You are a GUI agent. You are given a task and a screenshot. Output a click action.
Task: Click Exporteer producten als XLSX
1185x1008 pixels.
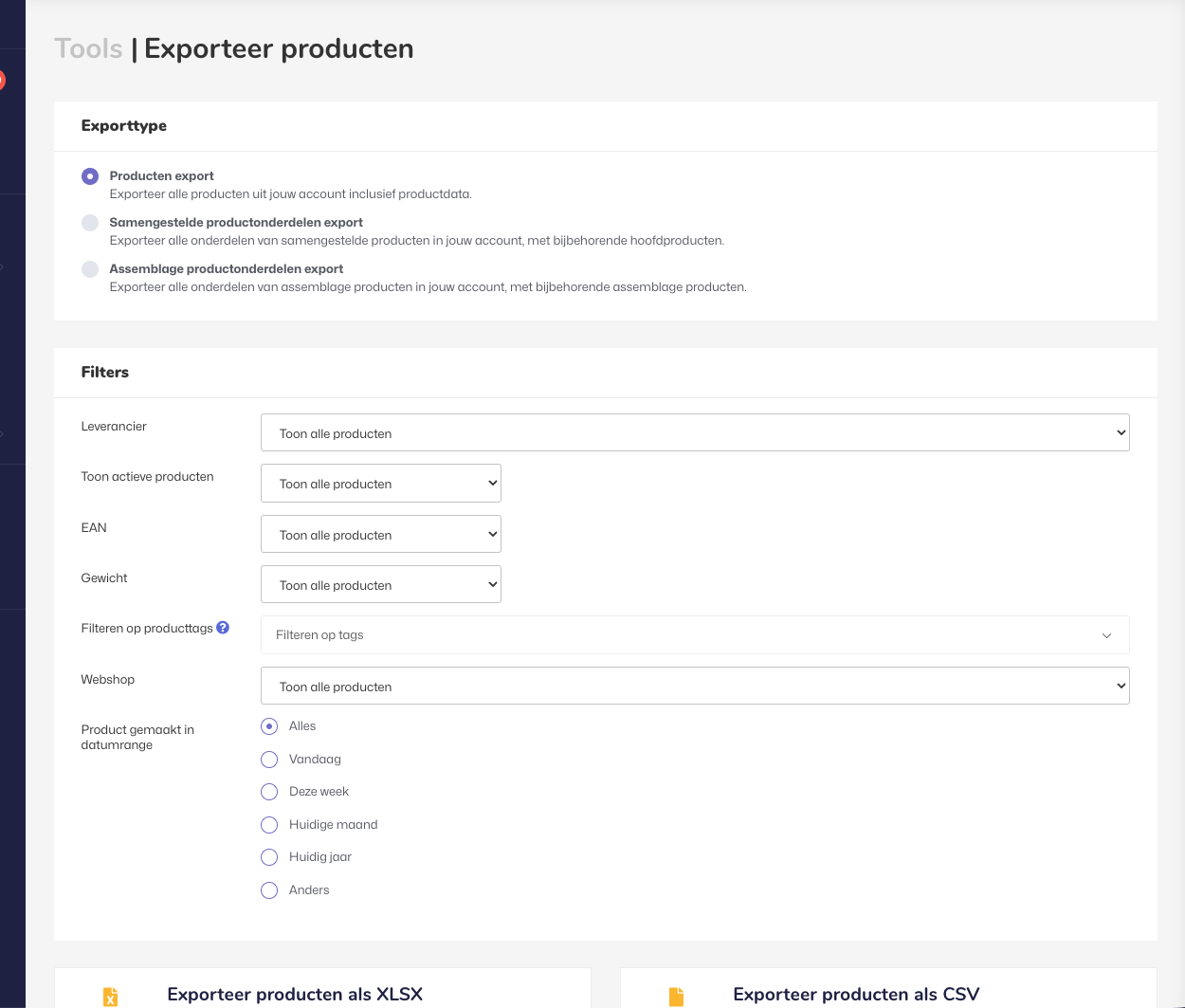[x=295, y=994]
